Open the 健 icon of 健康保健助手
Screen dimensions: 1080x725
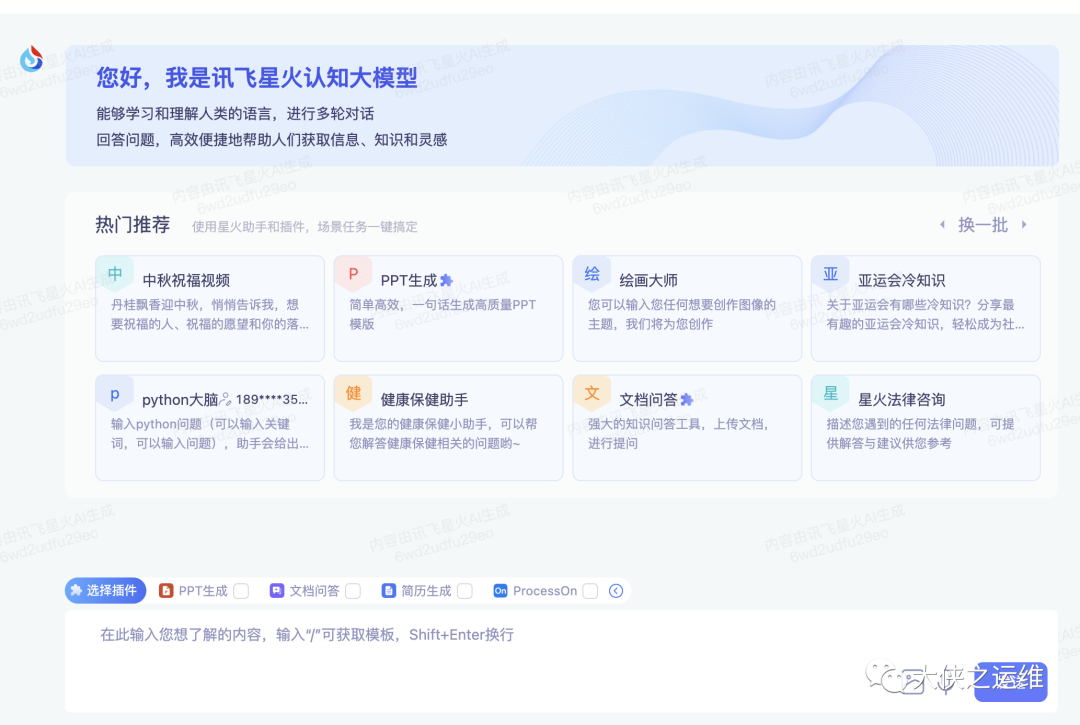click(353, 394)
